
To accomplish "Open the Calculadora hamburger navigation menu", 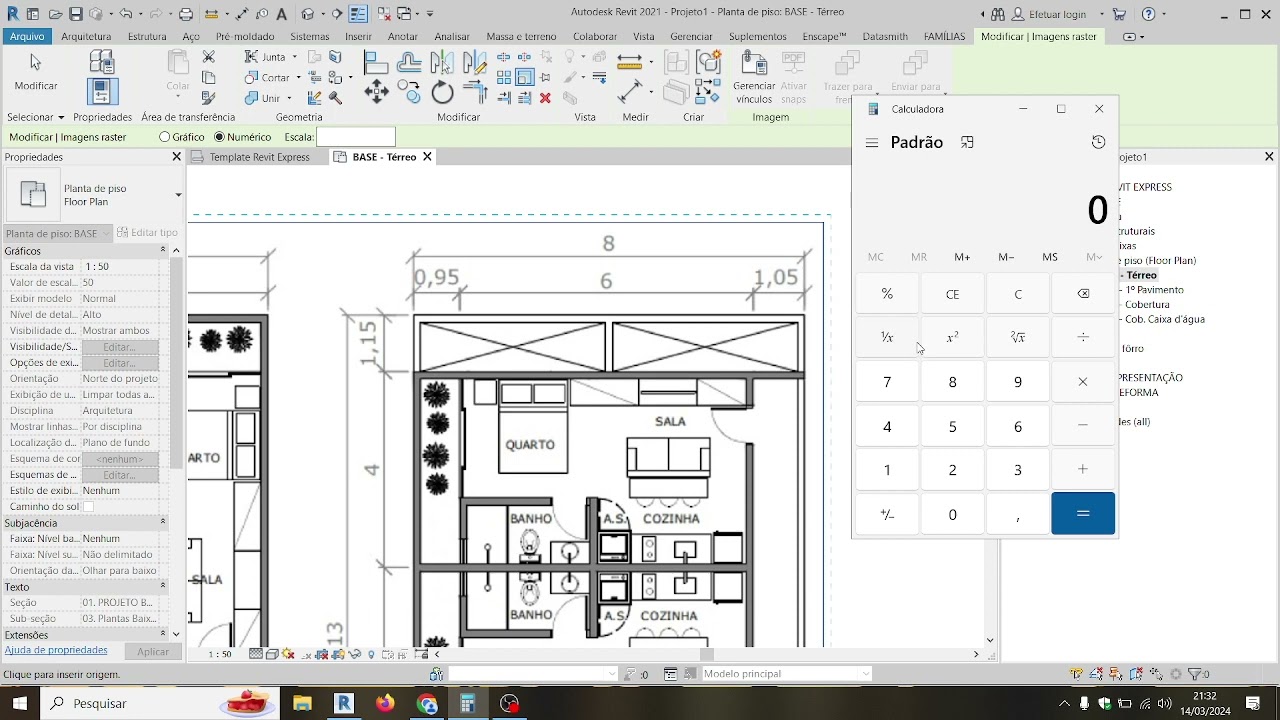I will (872, 143).
